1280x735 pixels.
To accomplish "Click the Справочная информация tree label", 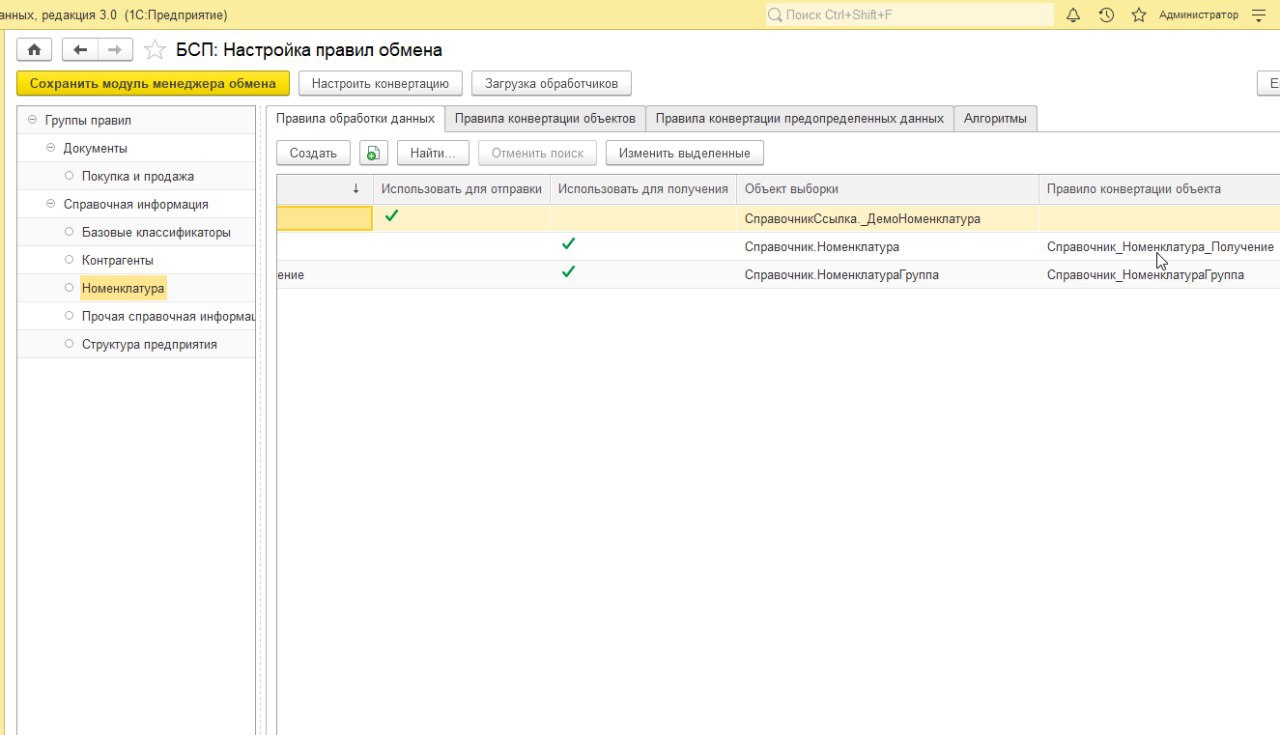I will pyautogui.click(x=136, y=204).
